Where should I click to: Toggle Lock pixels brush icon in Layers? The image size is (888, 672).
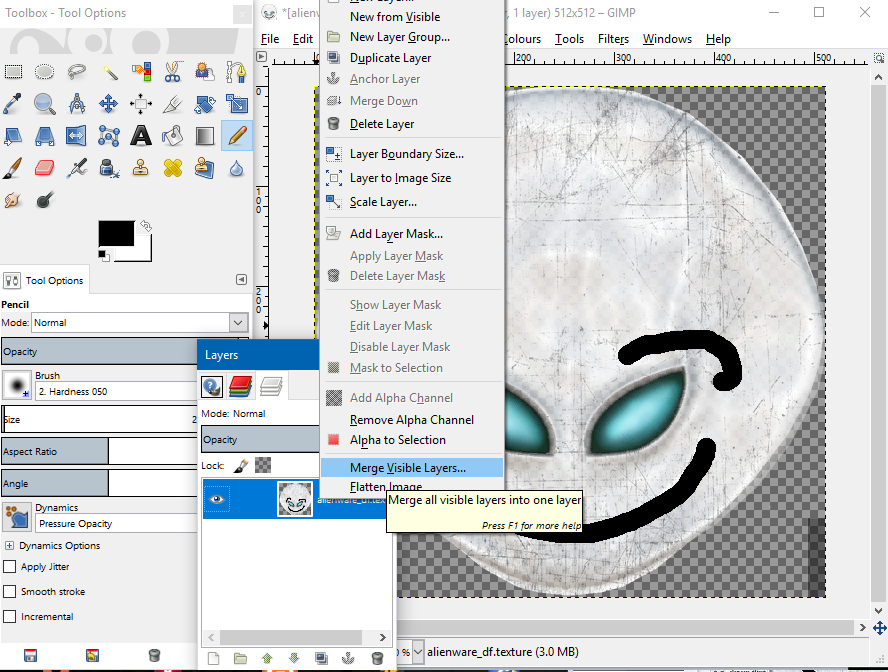click(241, 465)
